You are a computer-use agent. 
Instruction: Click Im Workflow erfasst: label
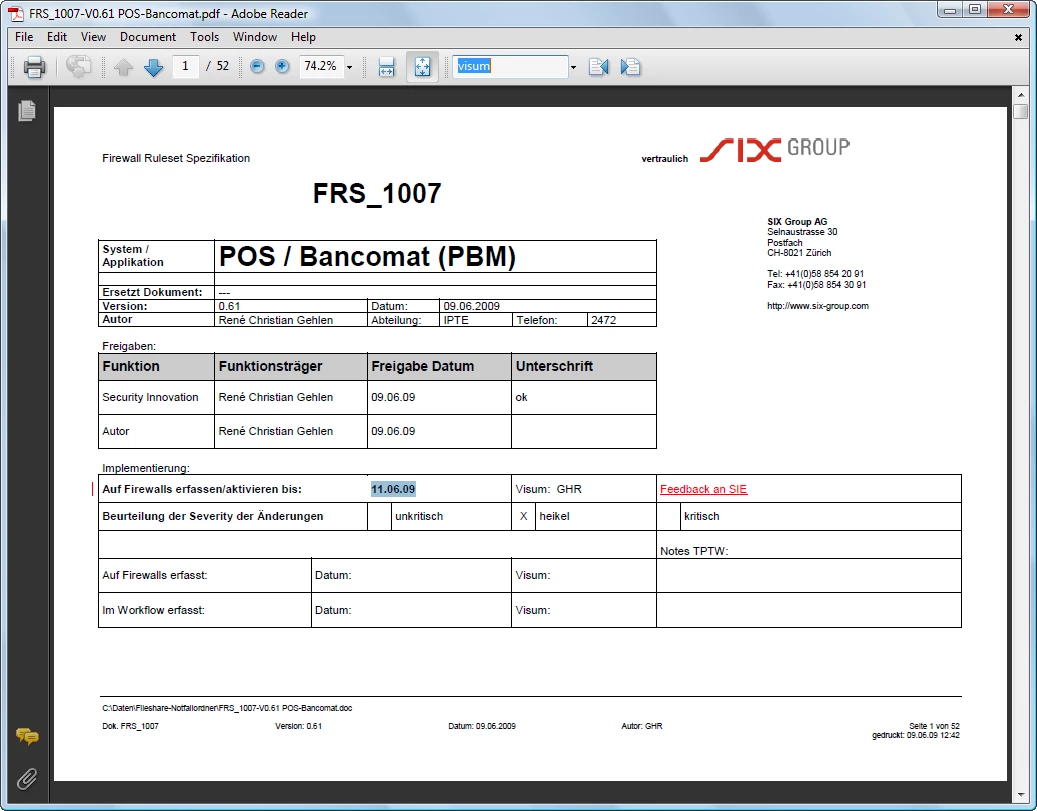tap(153, 610)
